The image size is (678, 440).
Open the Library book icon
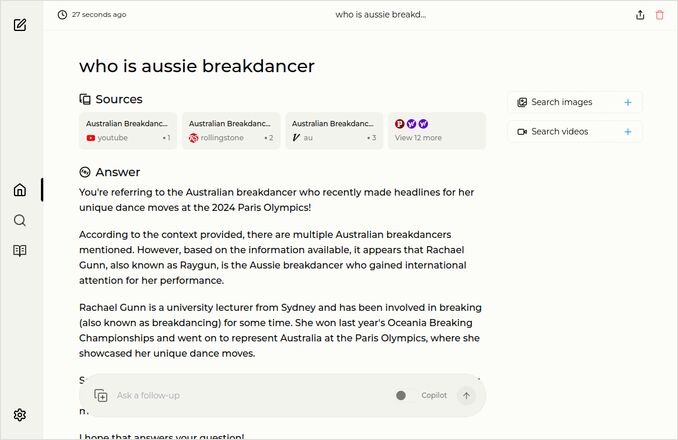(20, 250)
